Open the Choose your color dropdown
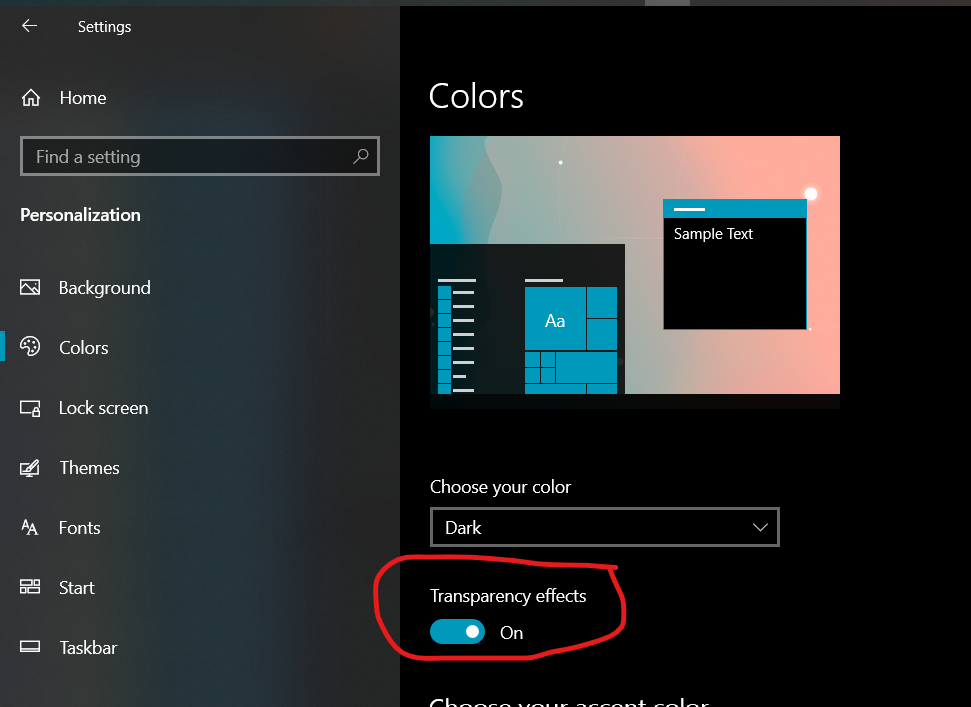The image size is (971, 707). click(604, 527)
